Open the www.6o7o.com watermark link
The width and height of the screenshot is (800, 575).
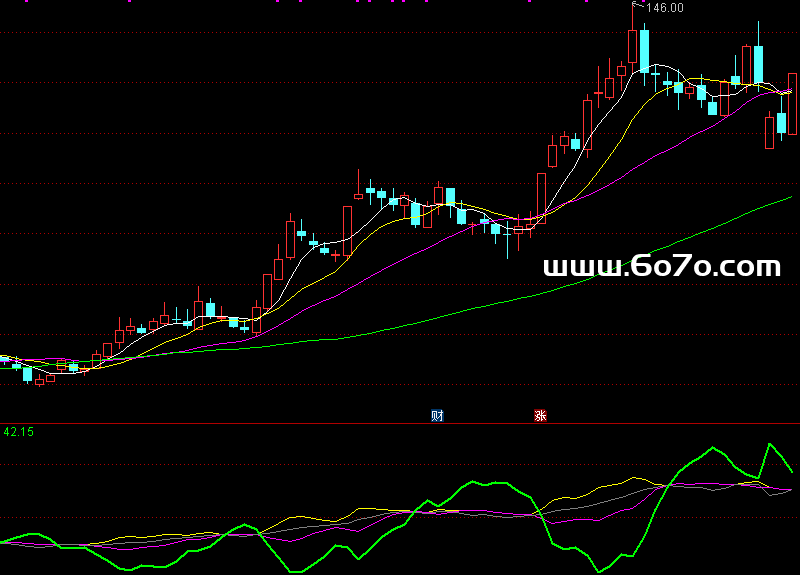[661, 267]
